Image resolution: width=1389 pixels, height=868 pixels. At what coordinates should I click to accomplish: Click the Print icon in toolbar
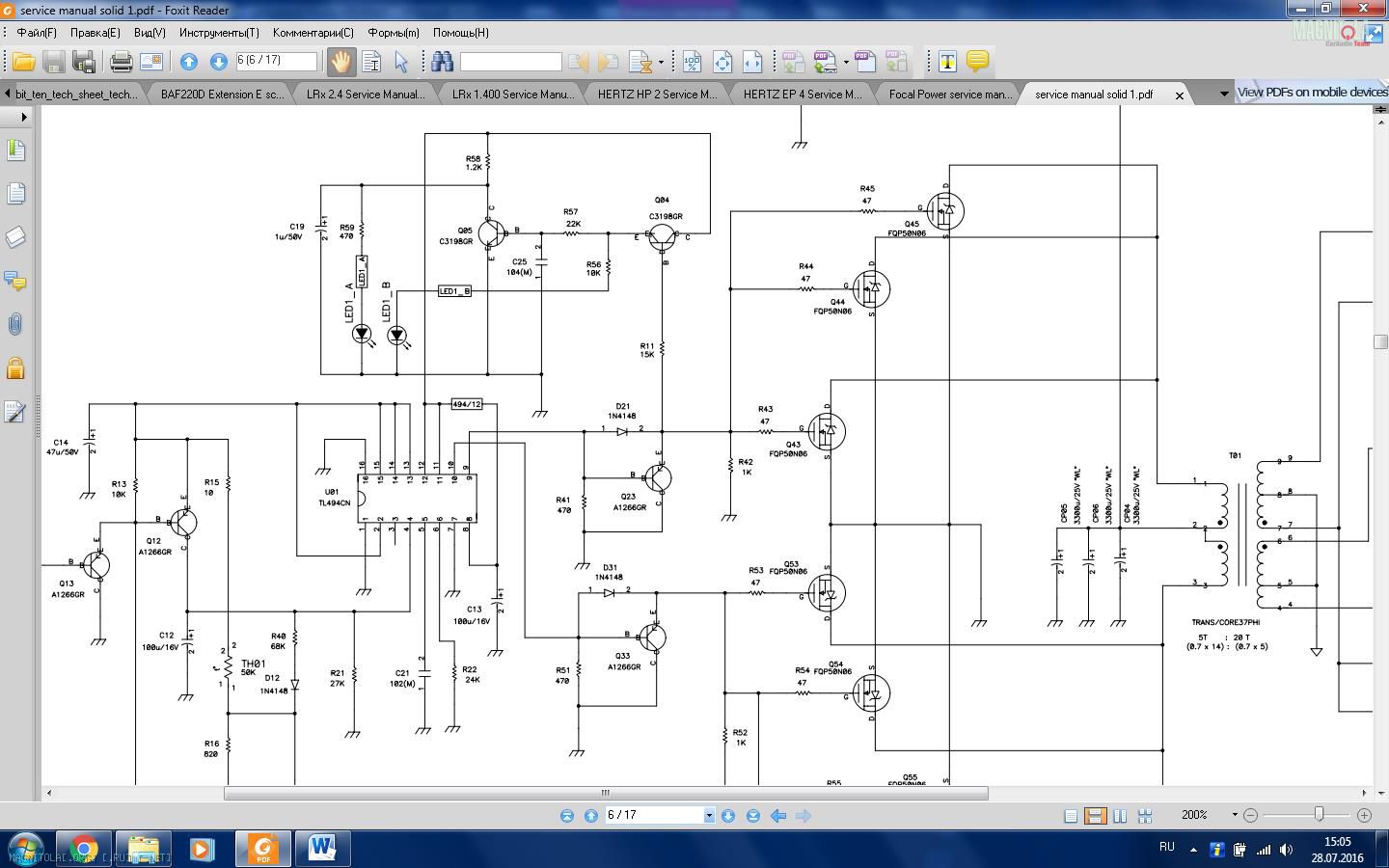click(121, 62)
